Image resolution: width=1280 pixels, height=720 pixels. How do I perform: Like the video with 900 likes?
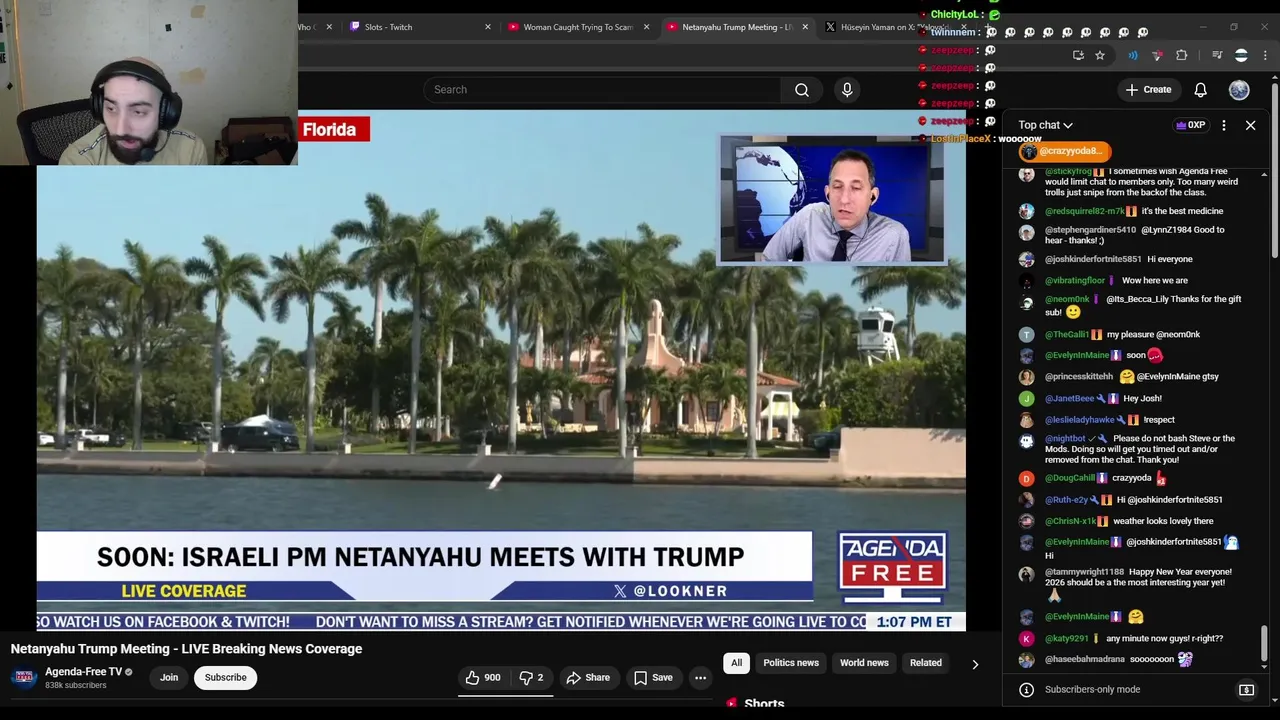[482, 677]
